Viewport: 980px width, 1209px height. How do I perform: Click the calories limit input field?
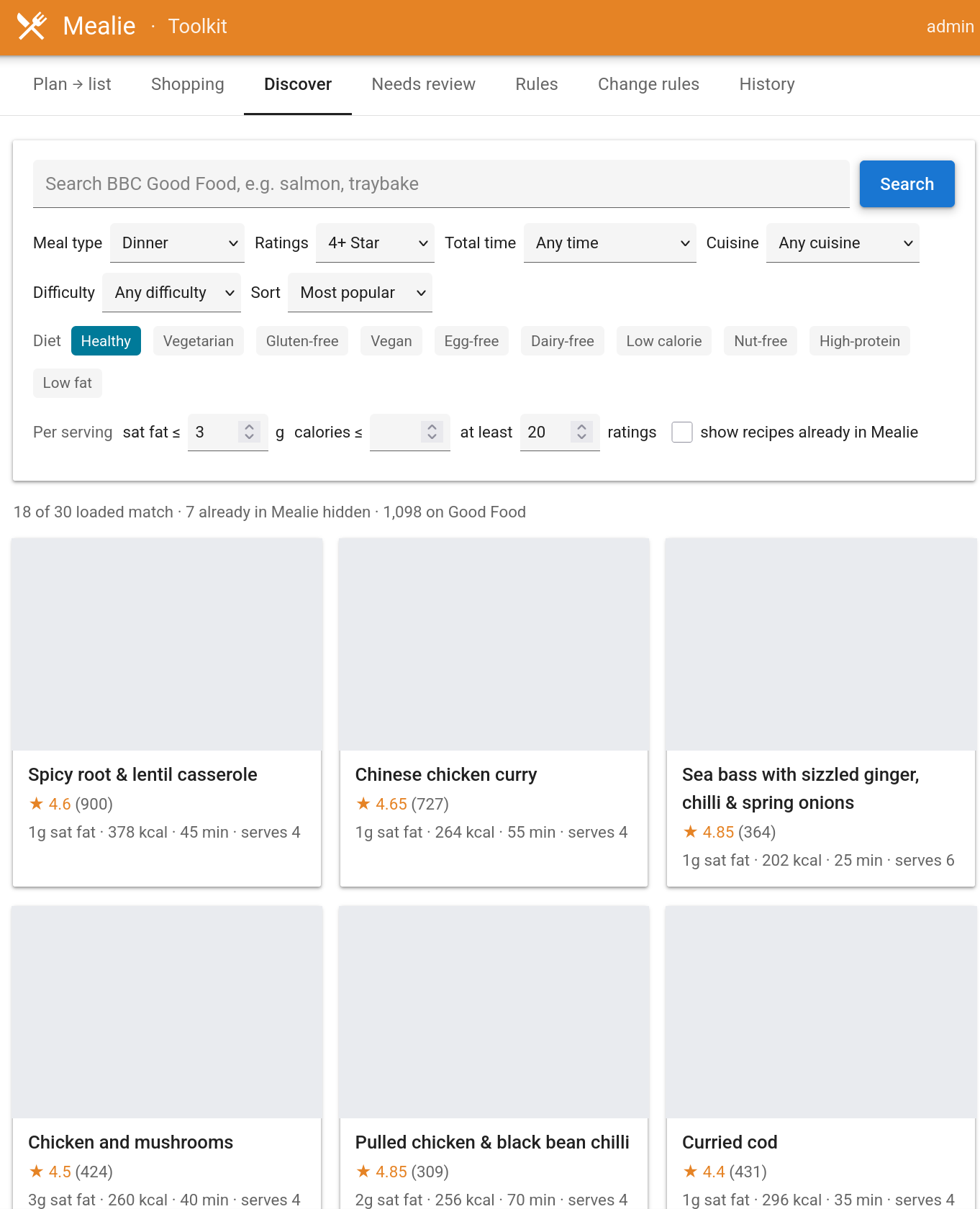click(409, 433)
